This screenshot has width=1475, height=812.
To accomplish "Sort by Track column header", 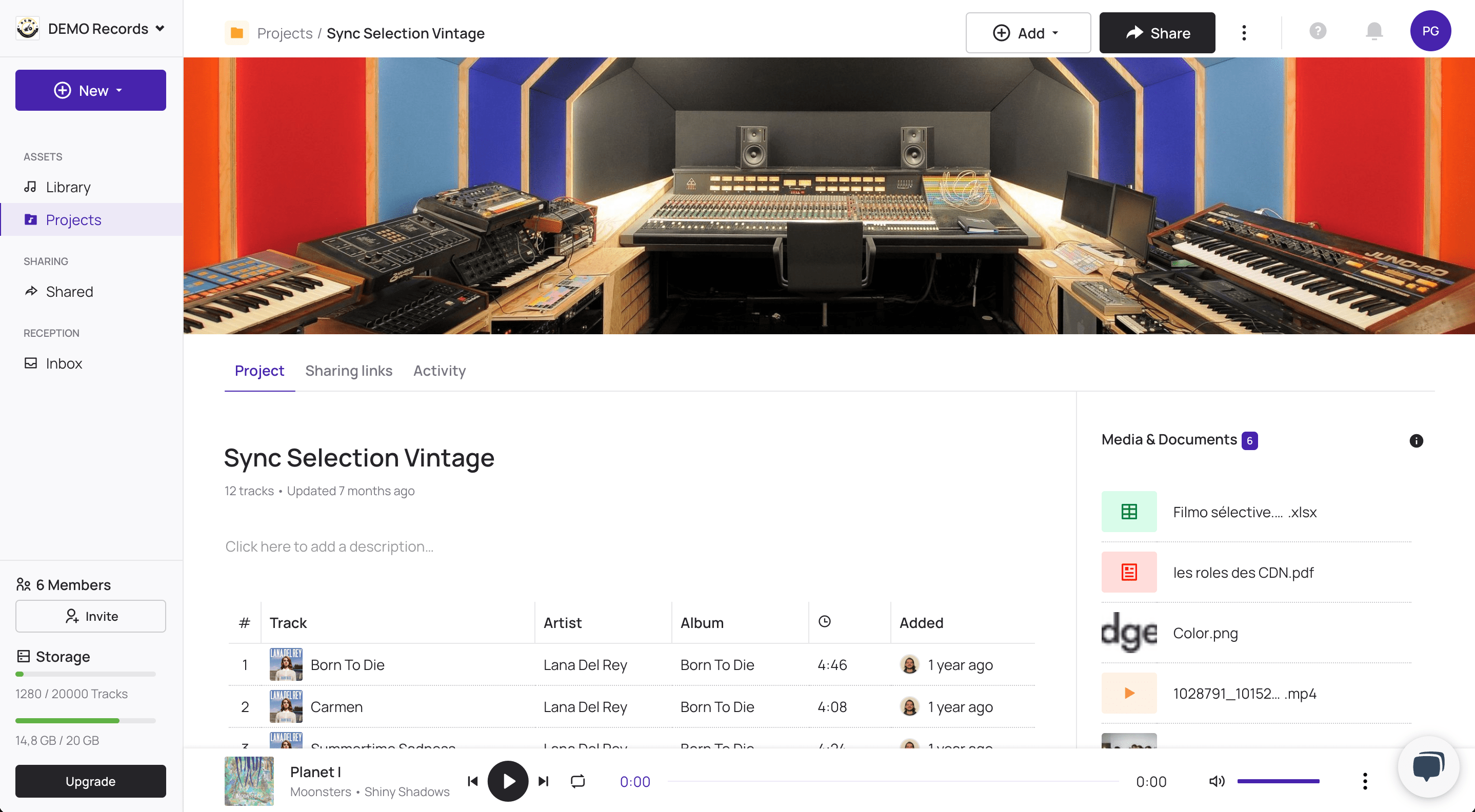I will click(x=288, y=623).
